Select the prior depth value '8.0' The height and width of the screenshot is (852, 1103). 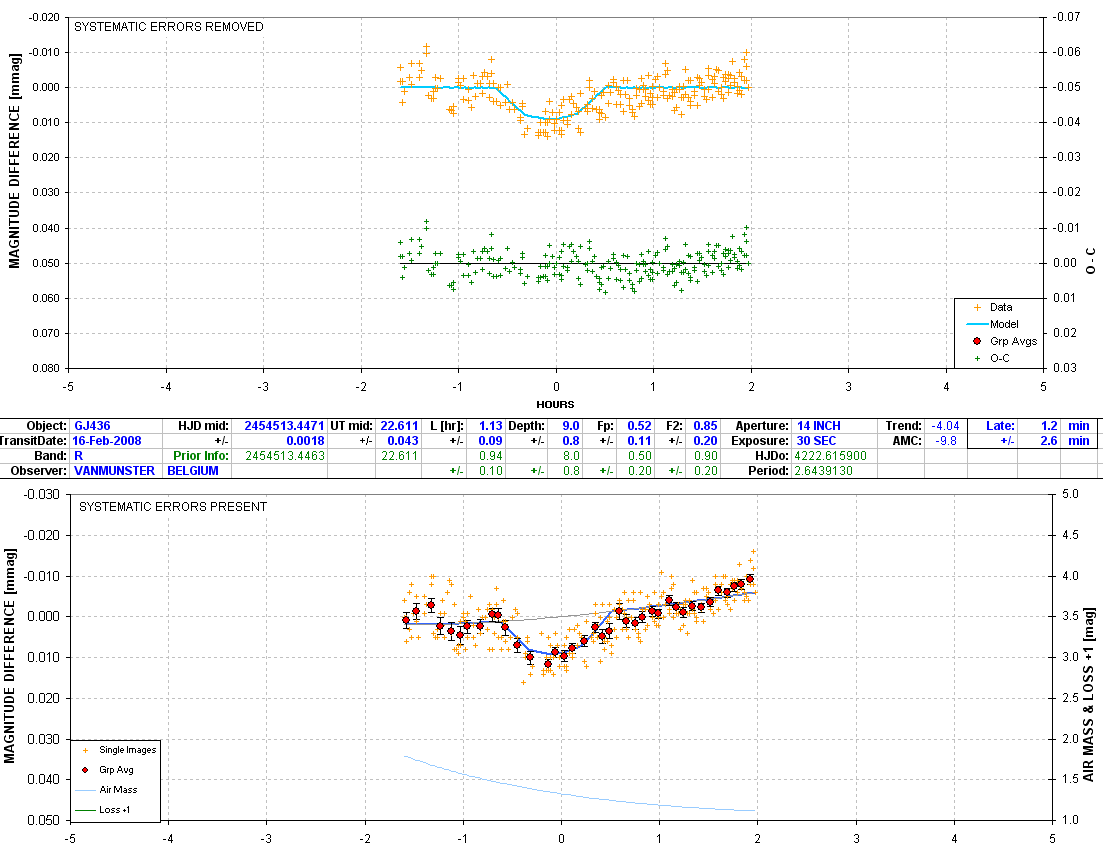pyautogui.click(x=570, y=456)
